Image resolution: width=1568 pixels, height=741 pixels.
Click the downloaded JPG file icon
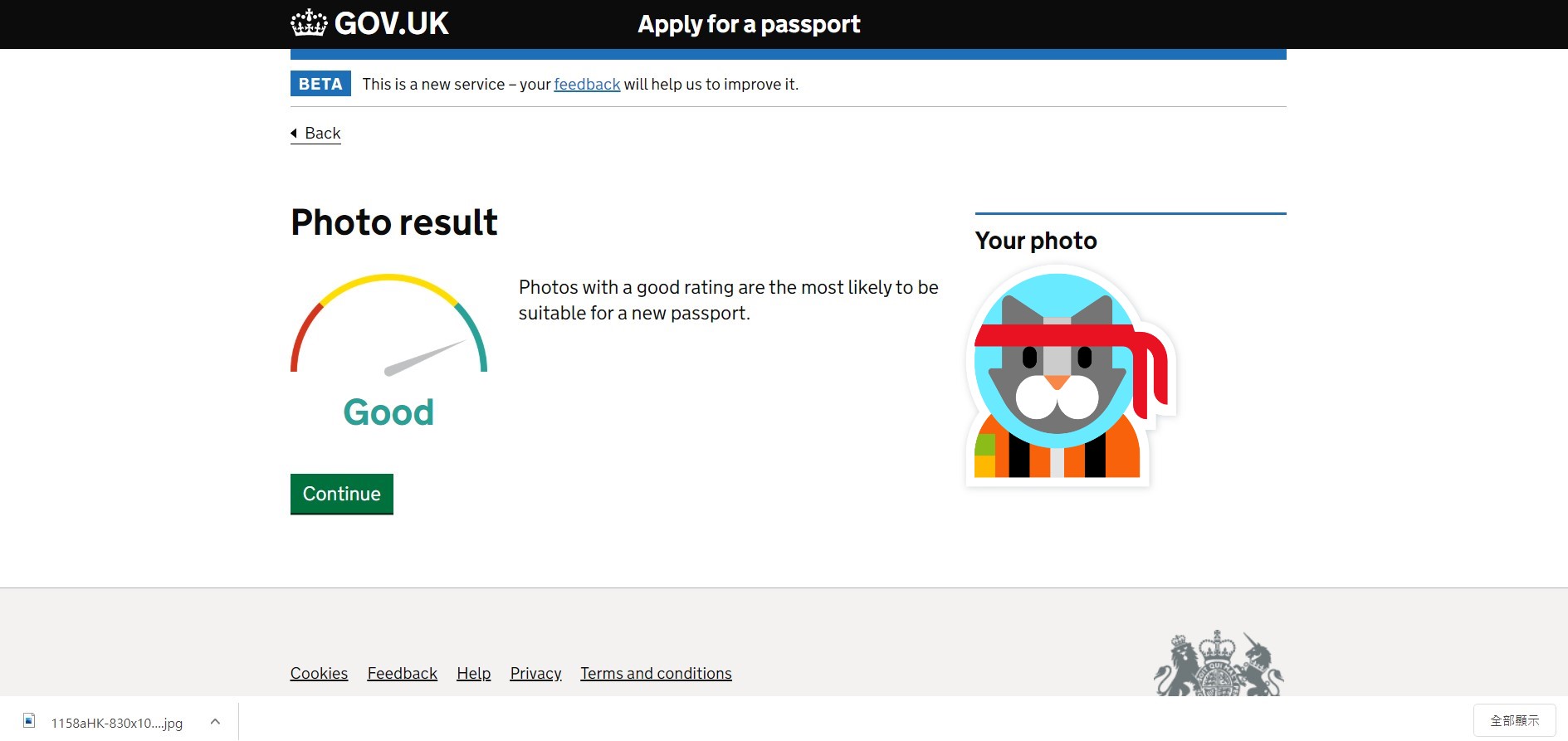point(29,721)
